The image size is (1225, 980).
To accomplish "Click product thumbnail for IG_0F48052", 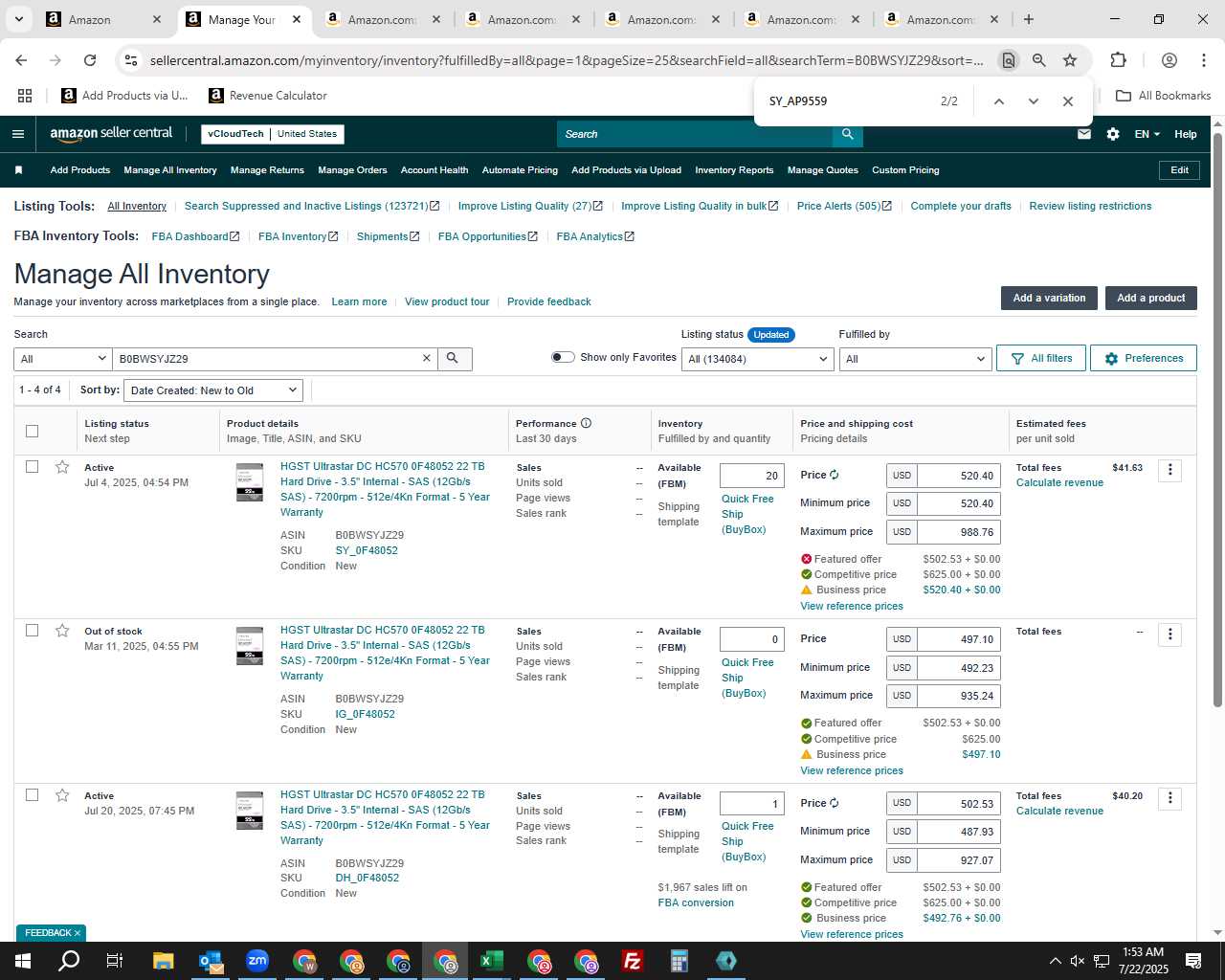I will point(250,647).
